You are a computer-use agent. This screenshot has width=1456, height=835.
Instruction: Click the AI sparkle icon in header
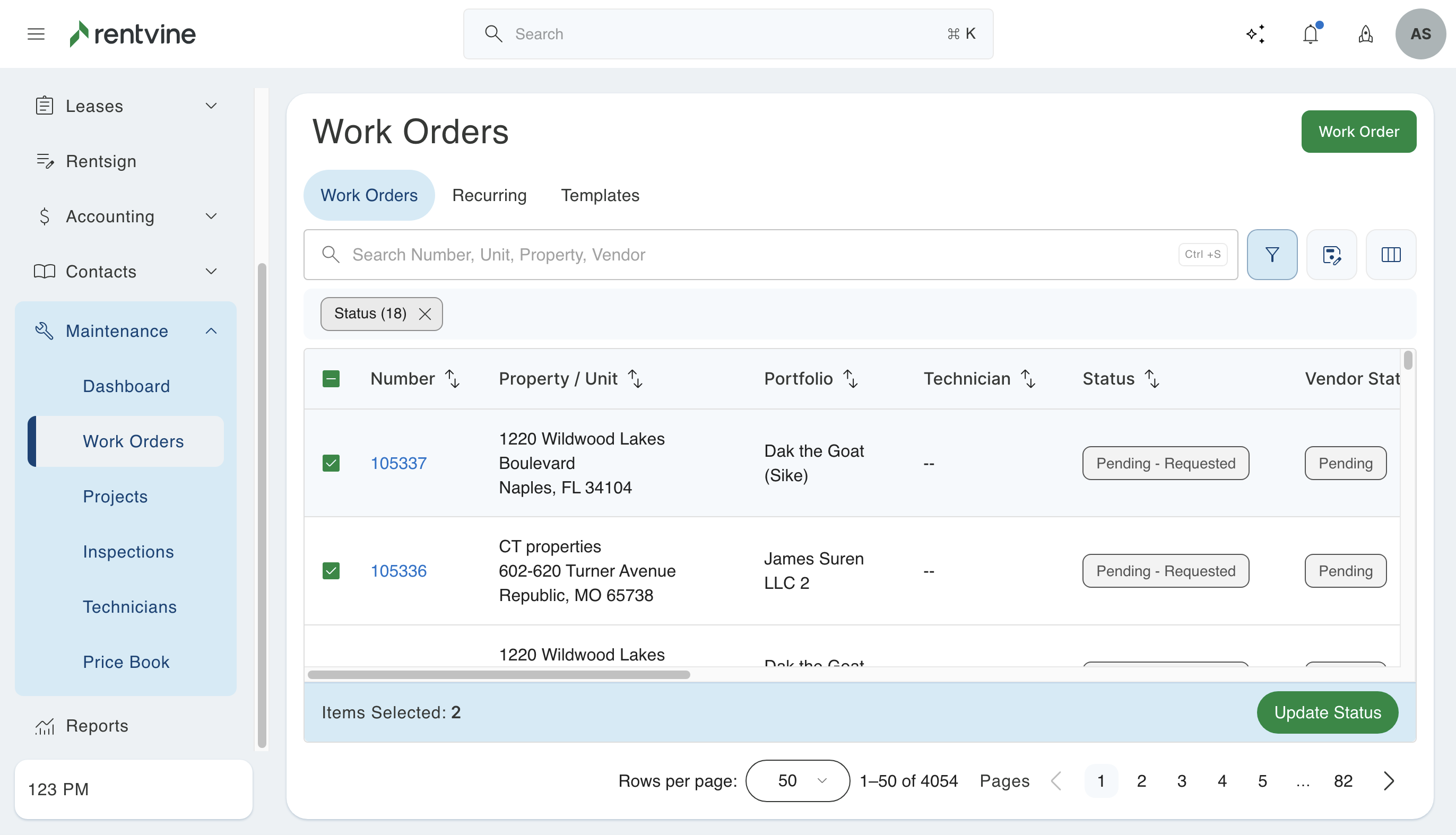coord(1255,34)
